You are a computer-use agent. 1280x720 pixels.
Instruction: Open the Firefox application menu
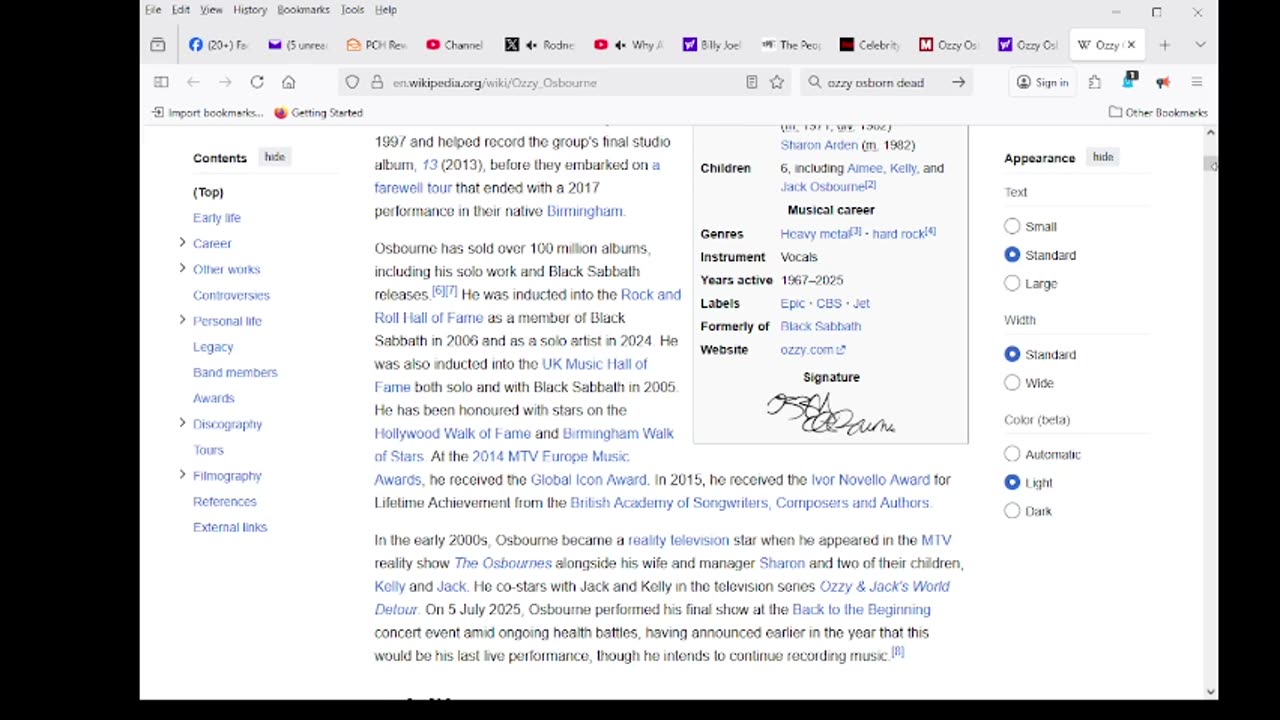pos(1196,82)
